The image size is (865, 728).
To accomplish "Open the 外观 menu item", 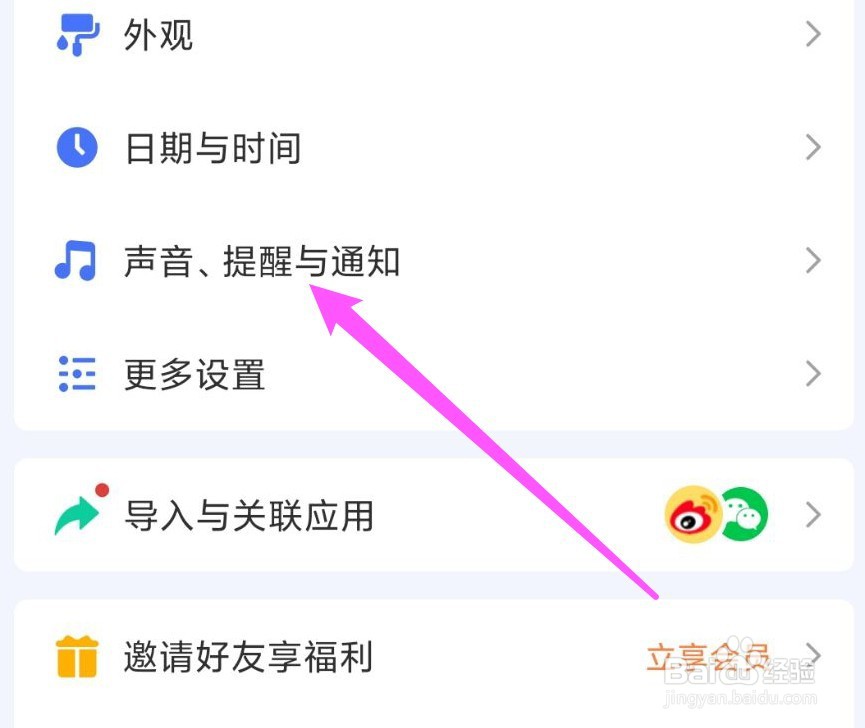I will tap(434, 35).
